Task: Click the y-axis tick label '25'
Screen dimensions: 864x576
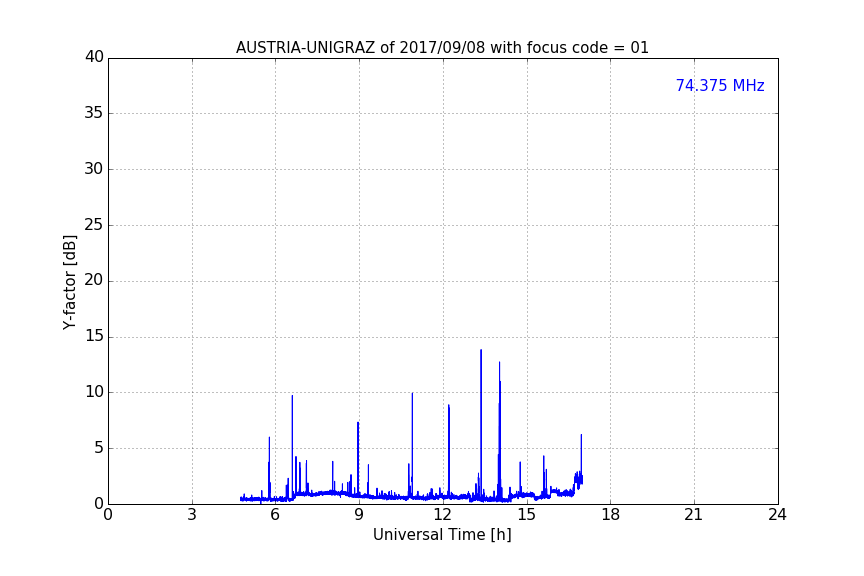Action: (x=94, y=225)
